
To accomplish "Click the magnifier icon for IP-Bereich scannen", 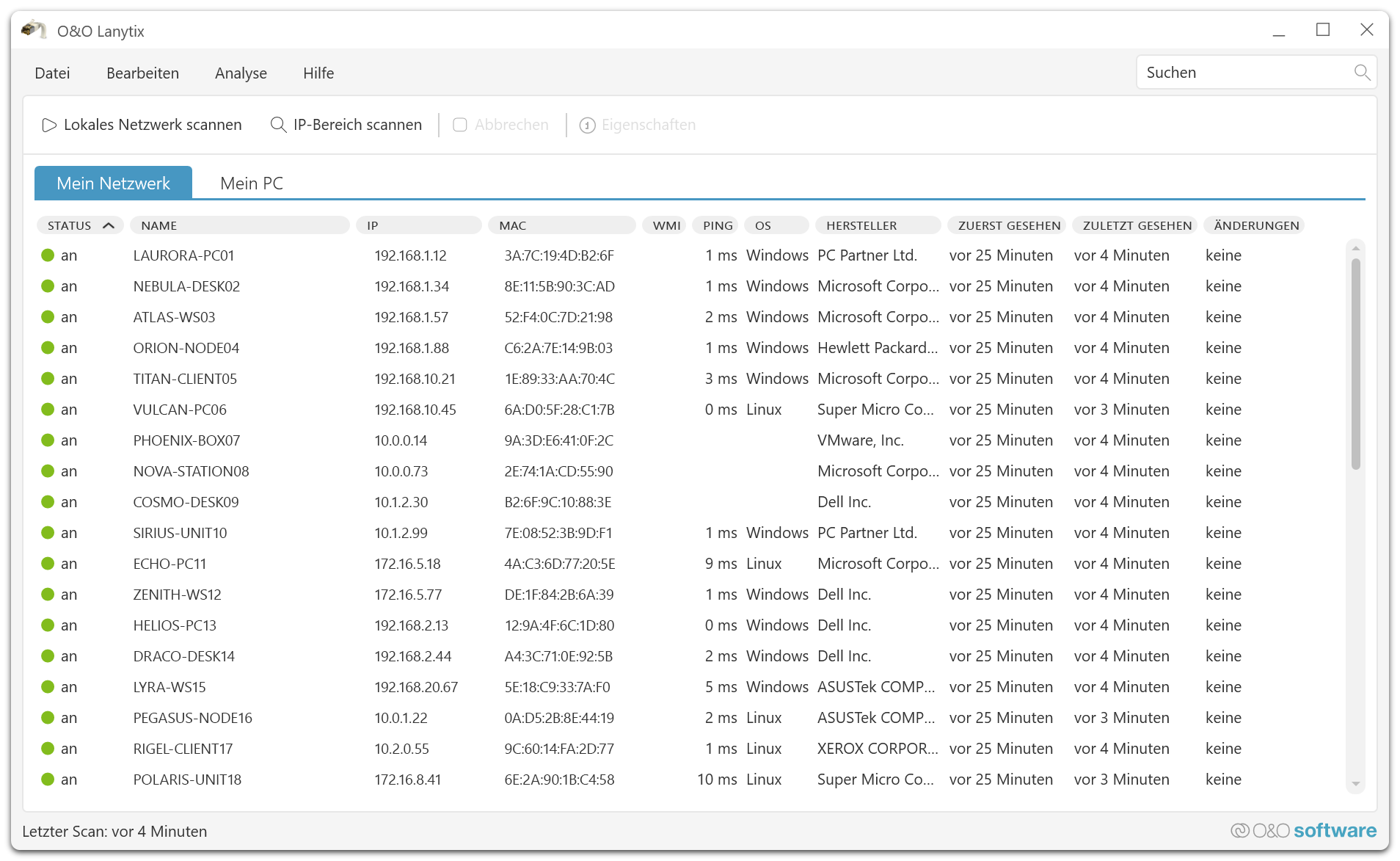I will tap(278, 126).
